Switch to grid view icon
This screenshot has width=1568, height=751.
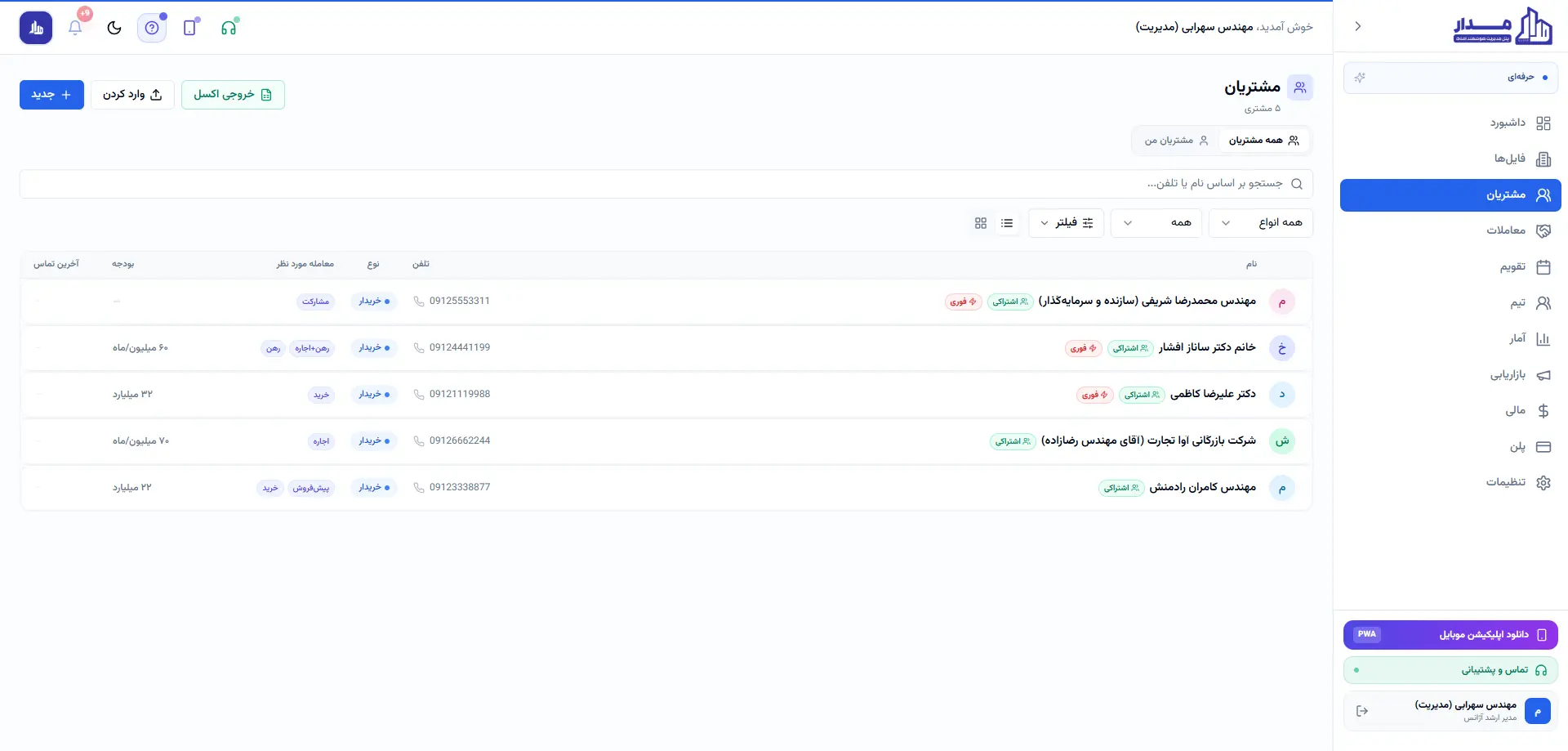pyautogui.click(x=981, y=223)
